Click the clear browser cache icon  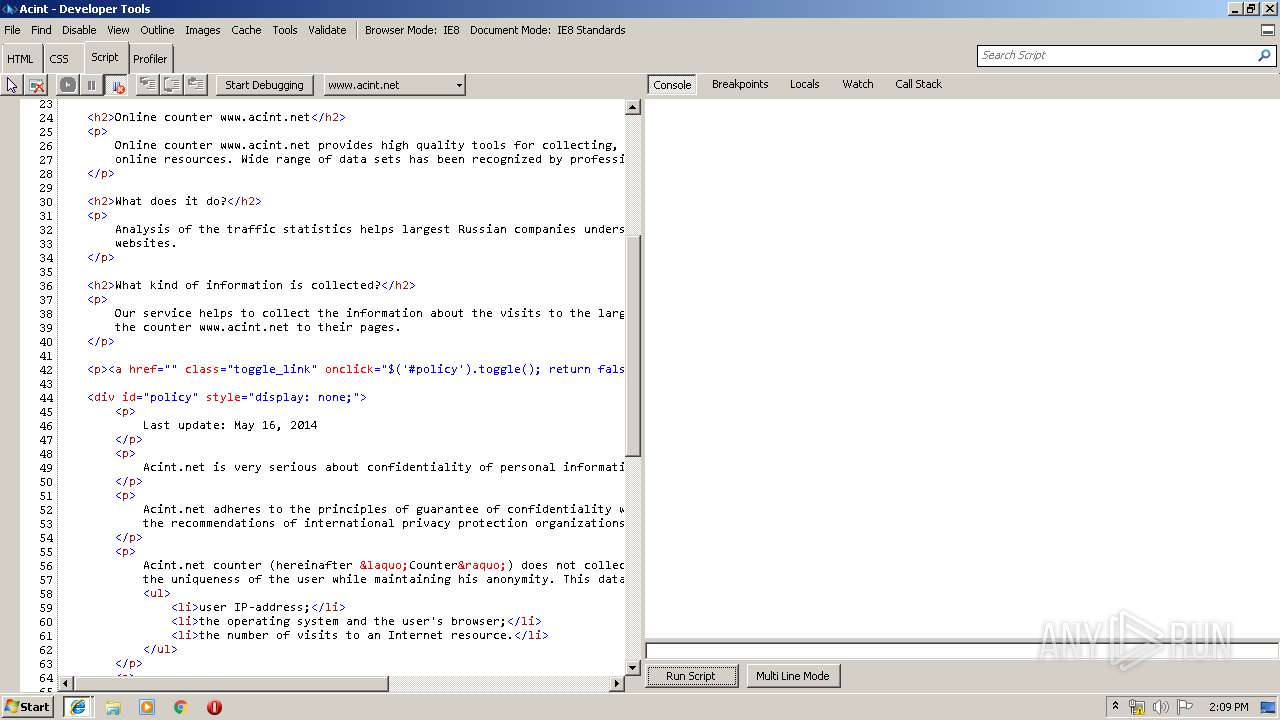36,85
